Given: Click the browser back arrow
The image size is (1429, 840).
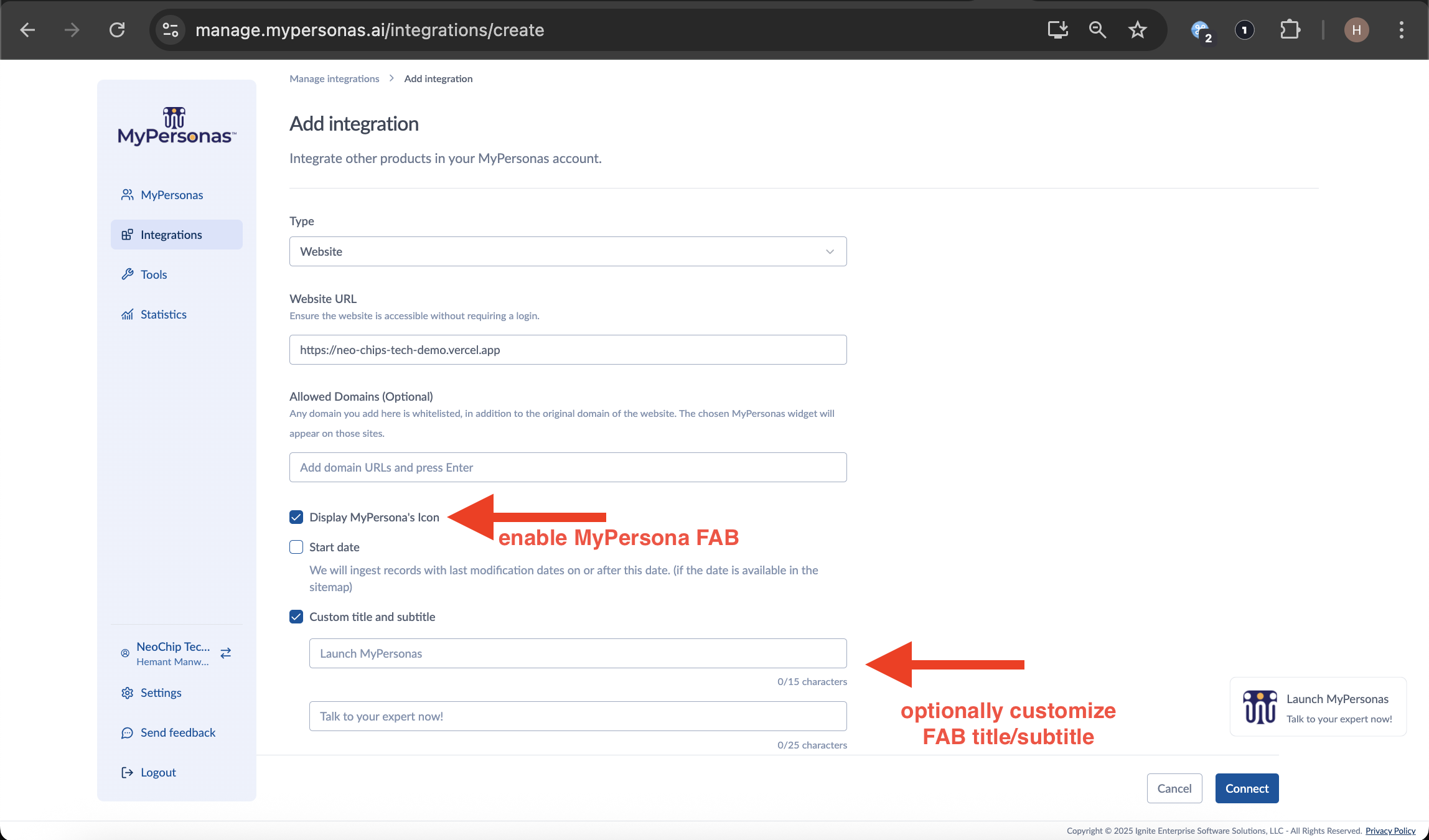Looking at the screenshot, I should click(27, 30).
